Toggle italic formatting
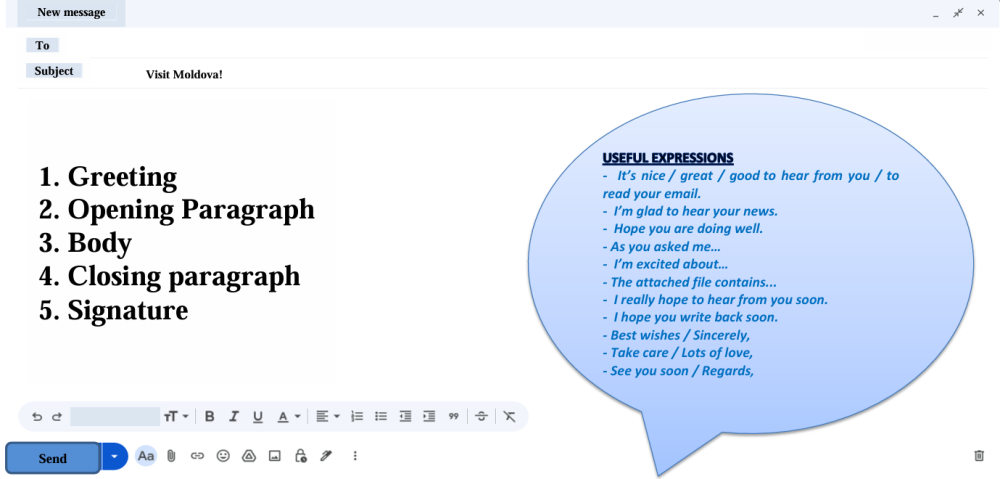This screenshot has height=479, width=1000. pyautogui.click(x=233, y=416)
